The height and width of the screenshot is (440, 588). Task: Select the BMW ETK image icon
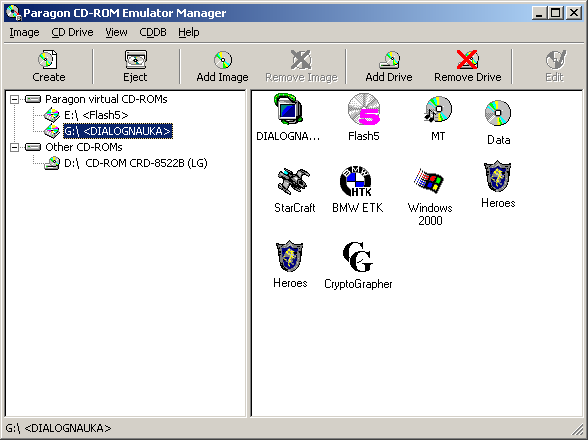(x=356, y=181)
